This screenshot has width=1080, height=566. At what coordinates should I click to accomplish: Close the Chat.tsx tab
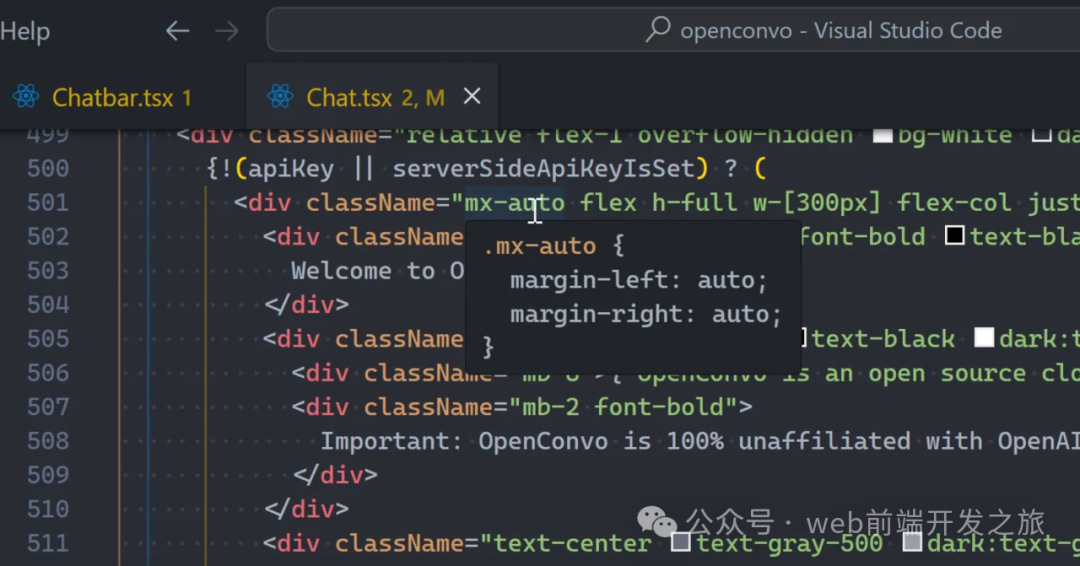coord(472,96)
